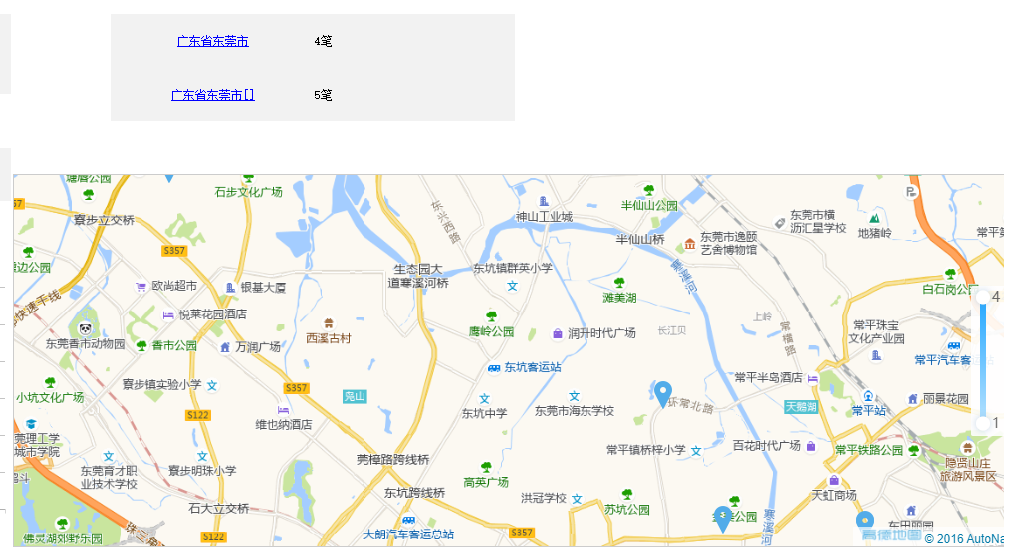1015x557 pixels.
Task: Click the 天虹商场 shopping bag icon
Action: (x=834, y=481)
